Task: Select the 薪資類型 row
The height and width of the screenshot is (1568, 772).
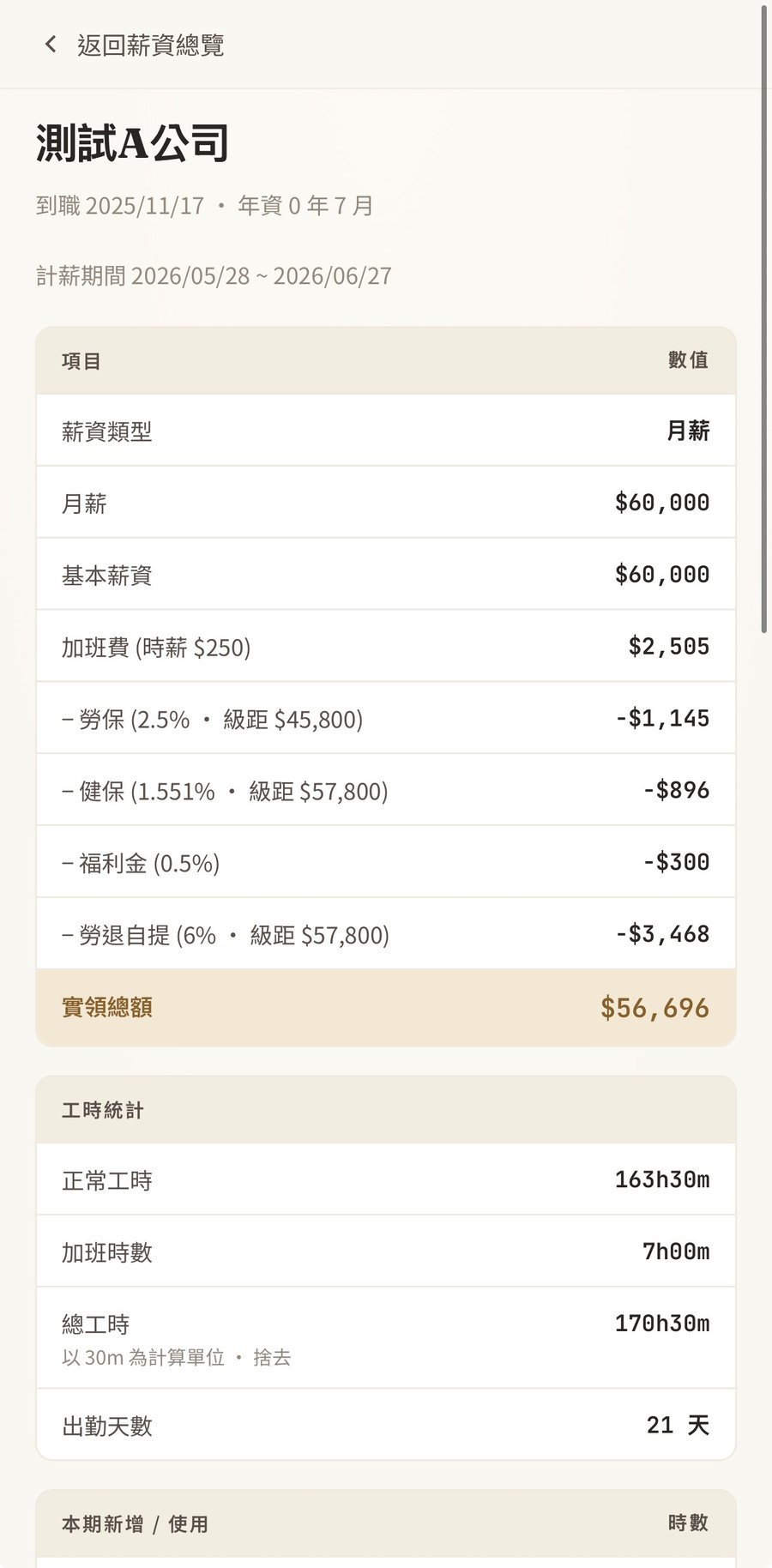Action: 386,431
